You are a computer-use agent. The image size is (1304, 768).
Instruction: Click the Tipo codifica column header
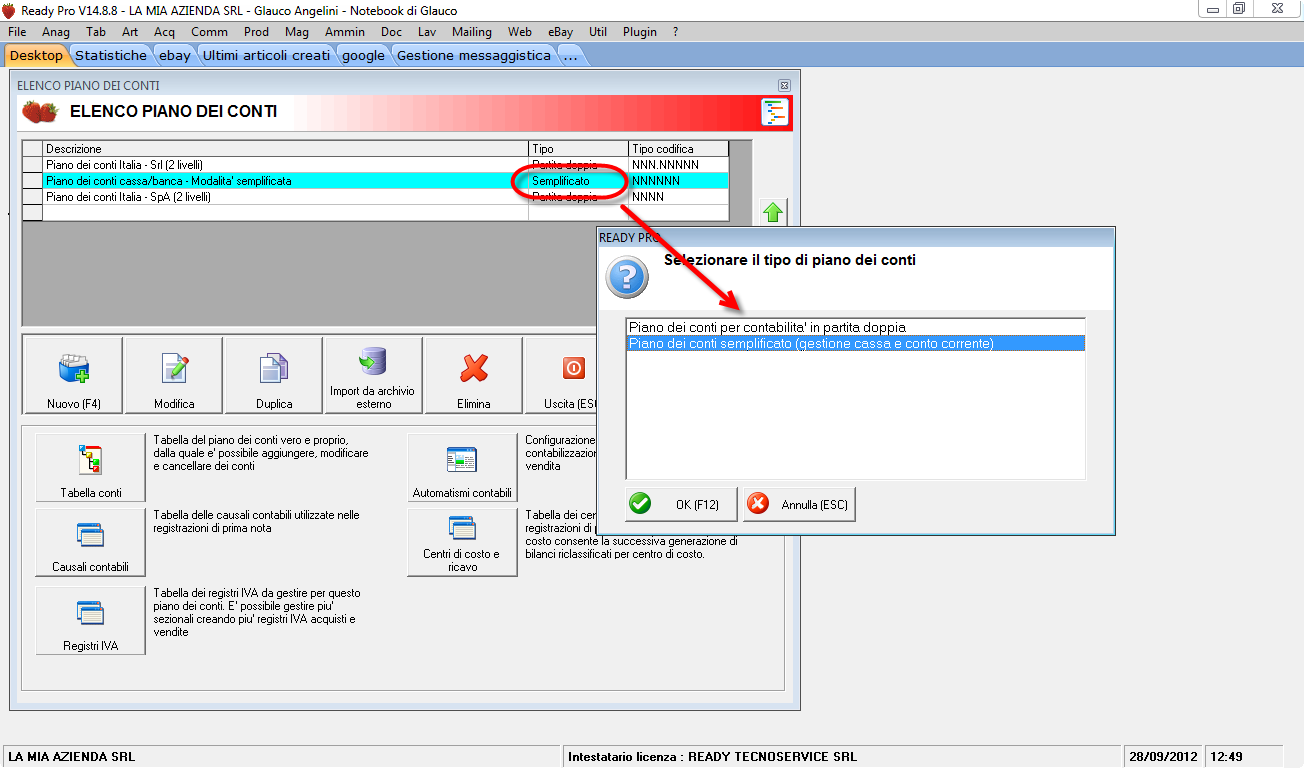679,148
